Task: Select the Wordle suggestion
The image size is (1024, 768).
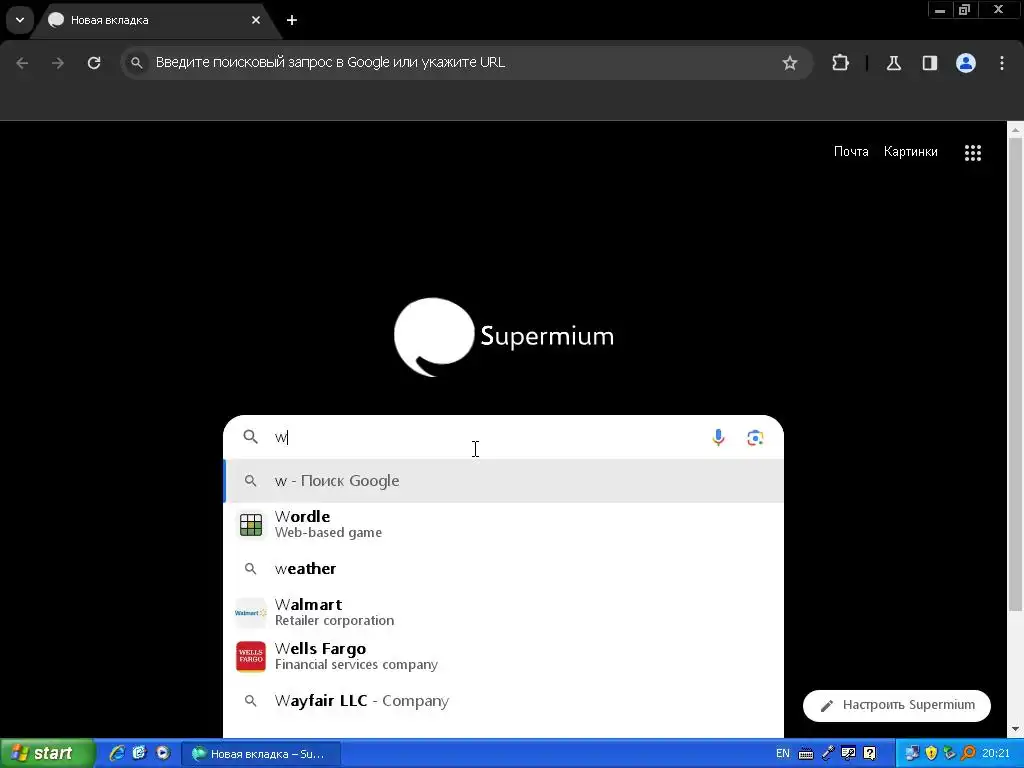Action: pos(504,524)
